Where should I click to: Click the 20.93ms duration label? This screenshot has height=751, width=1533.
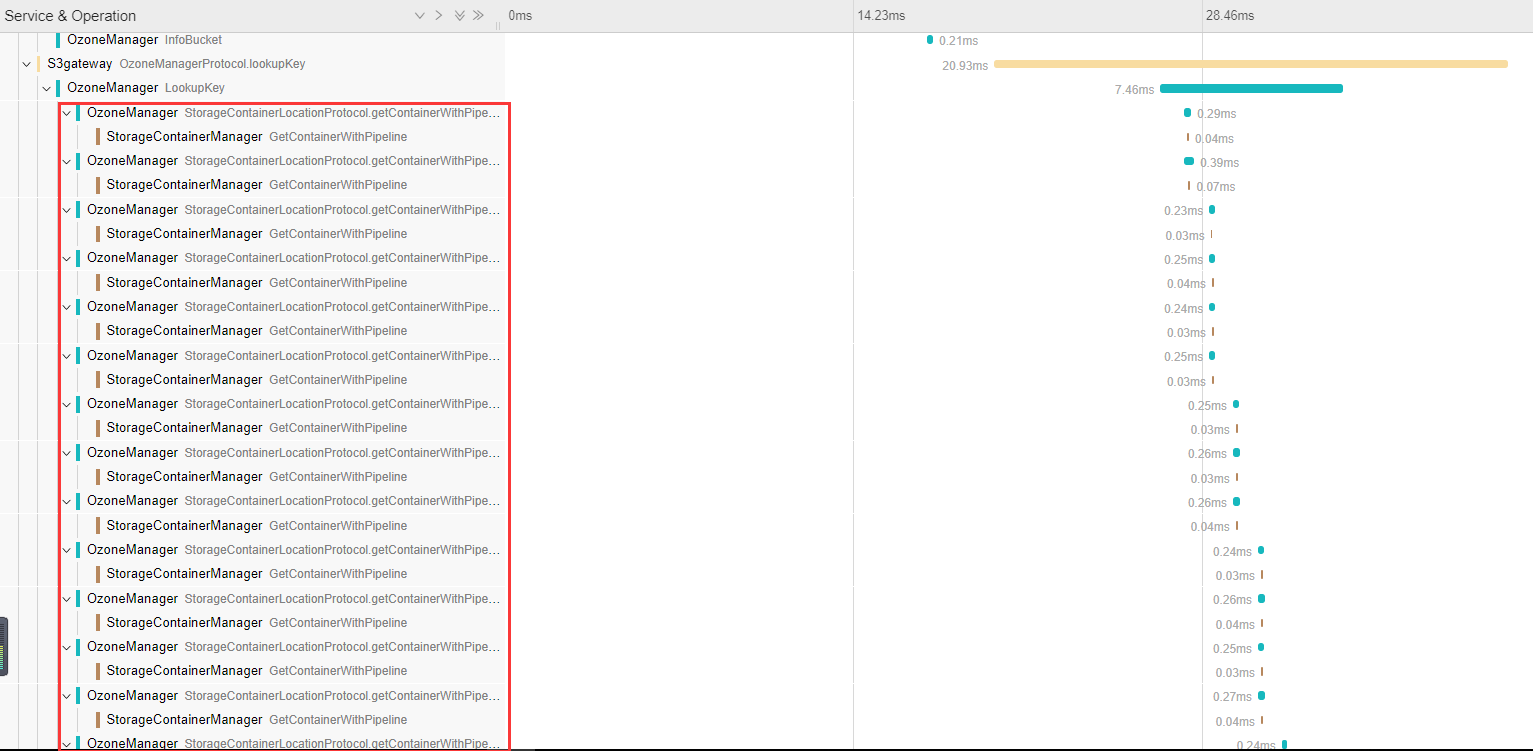[965, 65]
